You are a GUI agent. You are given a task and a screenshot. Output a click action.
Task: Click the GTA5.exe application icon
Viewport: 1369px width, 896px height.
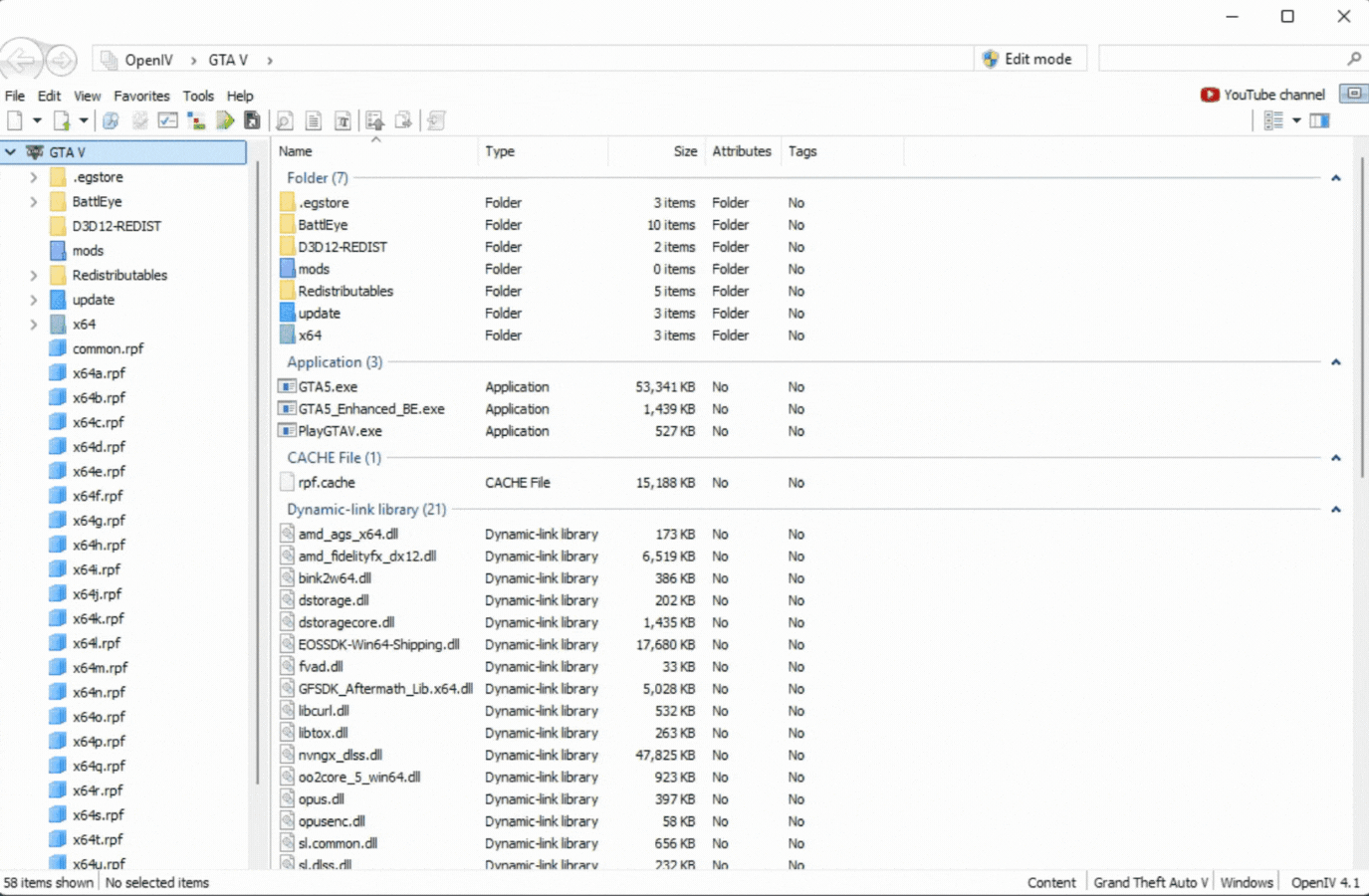(287, 386)
